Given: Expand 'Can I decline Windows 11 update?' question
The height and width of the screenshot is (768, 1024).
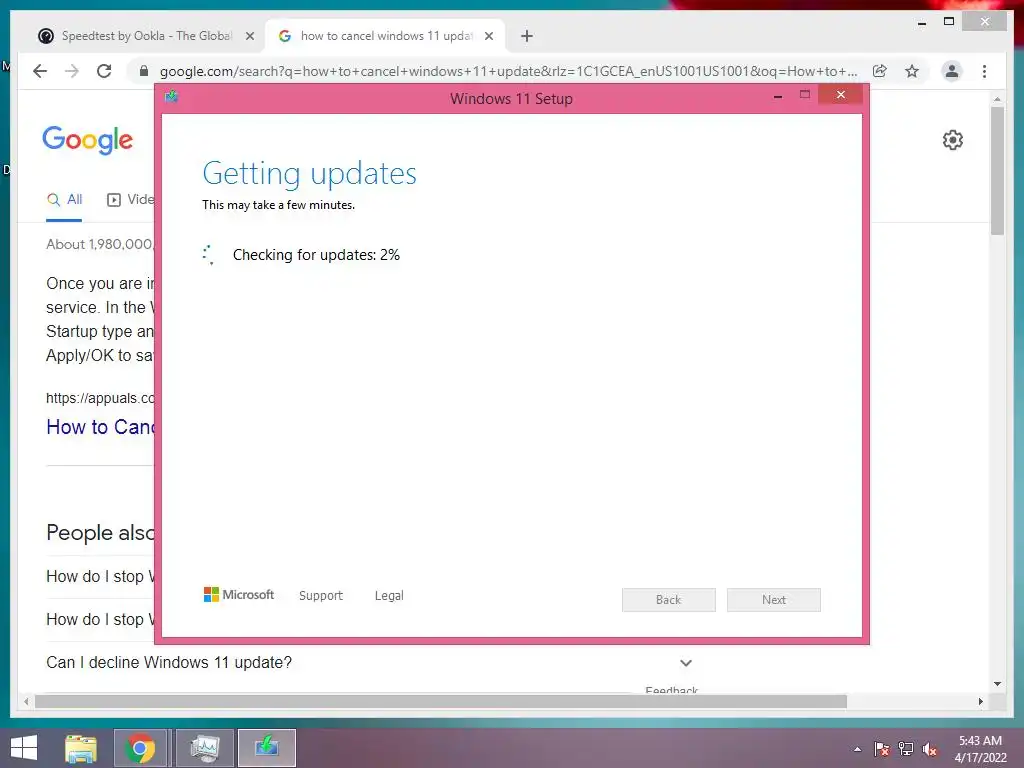Looking at the screenshot, I should click(686, 663).
